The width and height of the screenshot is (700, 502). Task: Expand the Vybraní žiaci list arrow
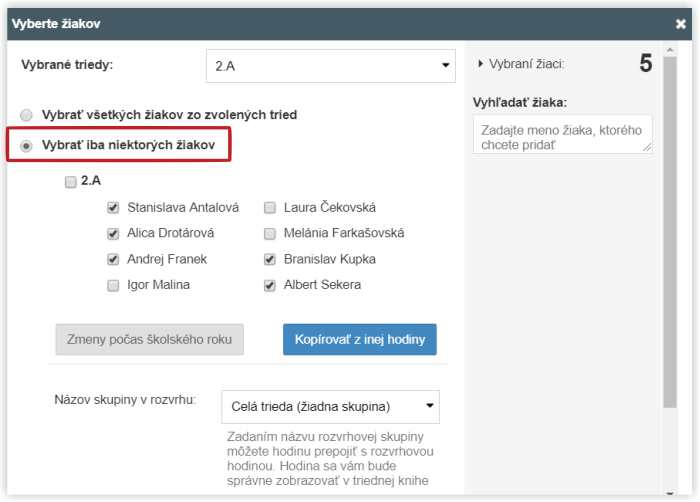pyautogui.click(x=480, y=64)
